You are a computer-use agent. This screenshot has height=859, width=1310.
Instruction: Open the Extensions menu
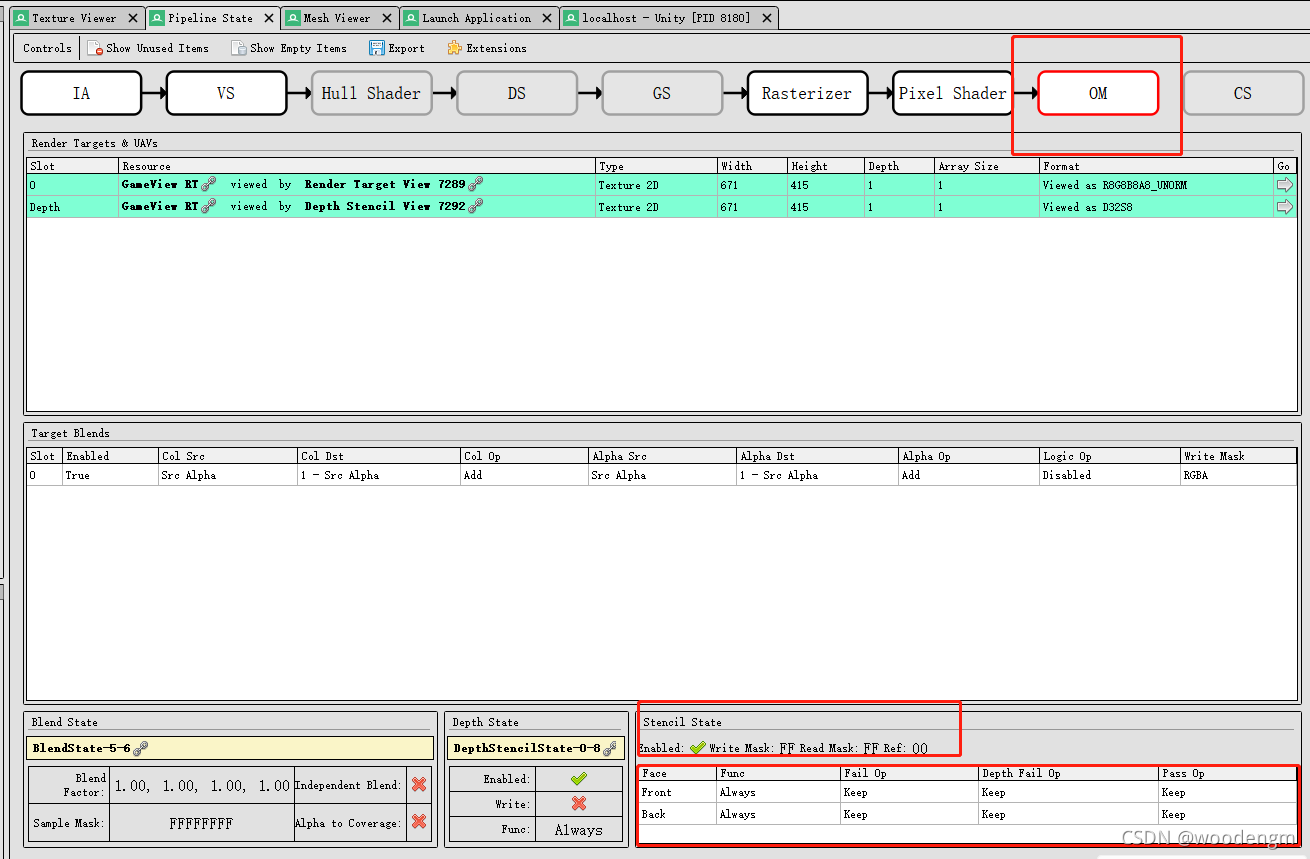487,48
